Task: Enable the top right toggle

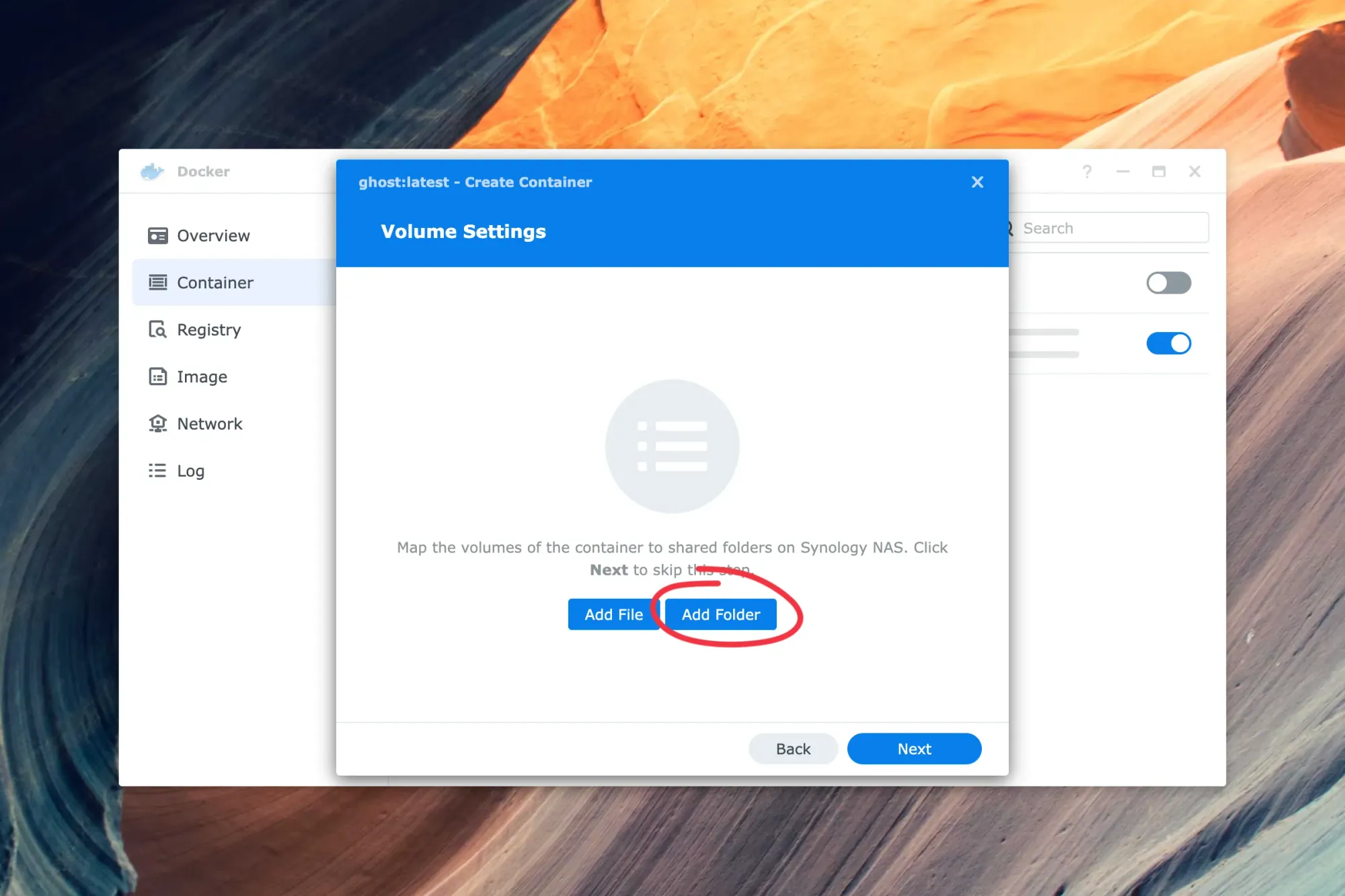Action: click(x=1168, y=282)
